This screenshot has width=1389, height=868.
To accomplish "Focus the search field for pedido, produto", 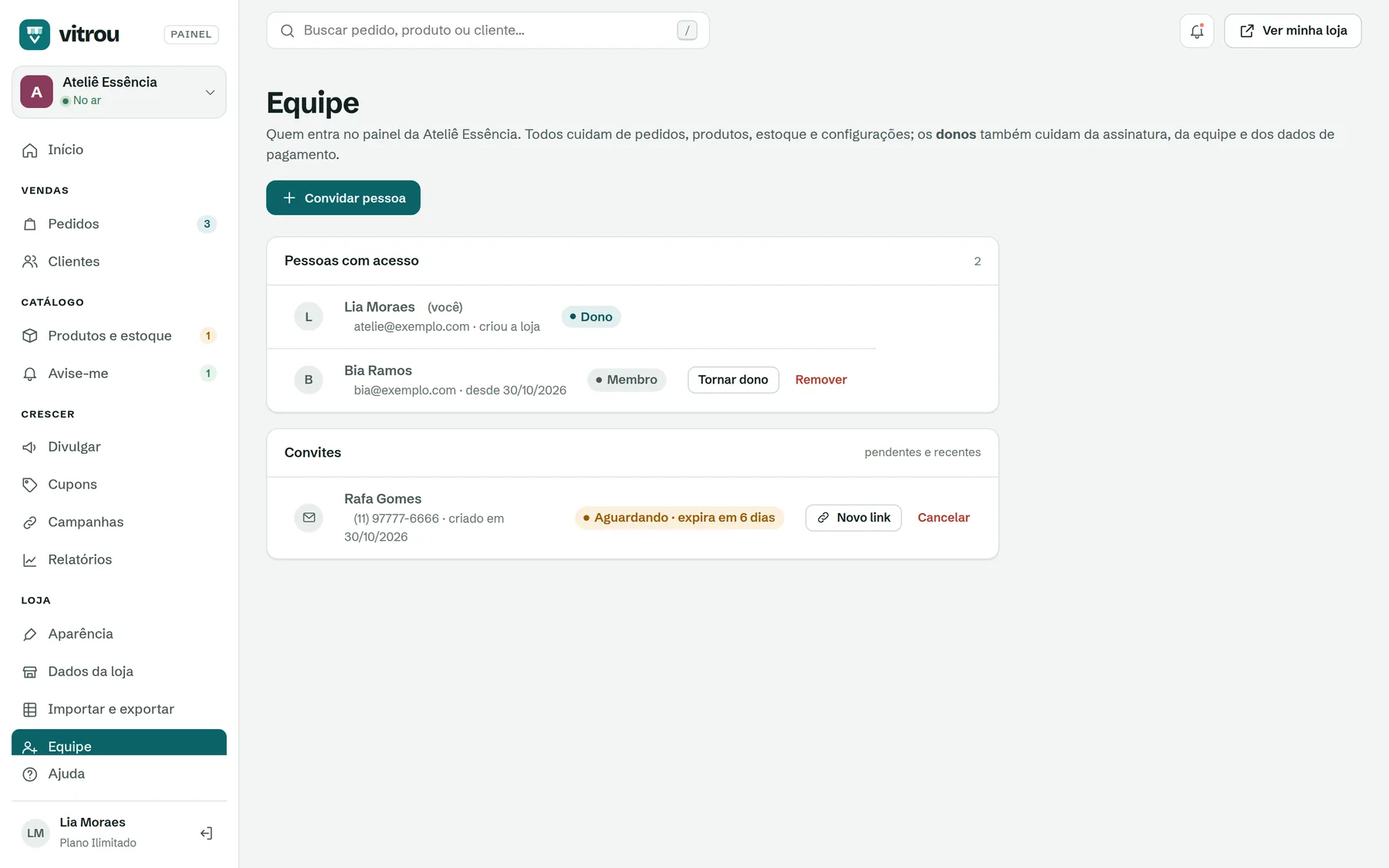I will [x=488, y=30].
